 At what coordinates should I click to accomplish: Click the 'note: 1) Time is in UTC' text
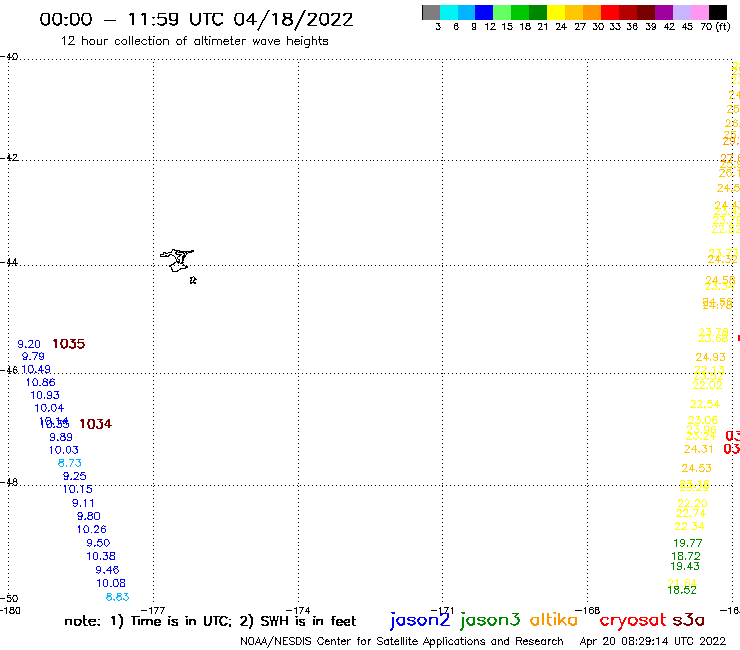(148, 621)
